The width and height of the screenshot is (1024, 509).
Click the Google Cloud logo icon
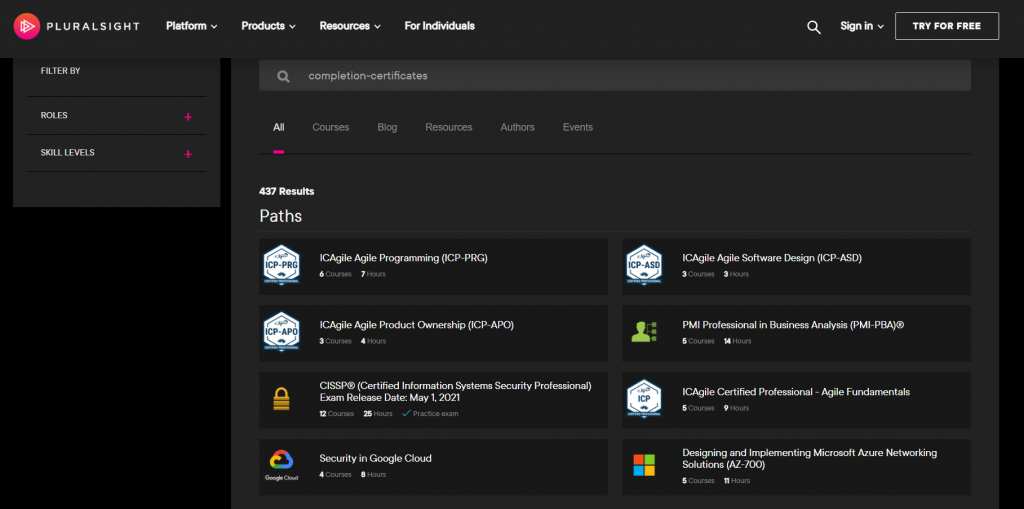(x=281, y=466)
